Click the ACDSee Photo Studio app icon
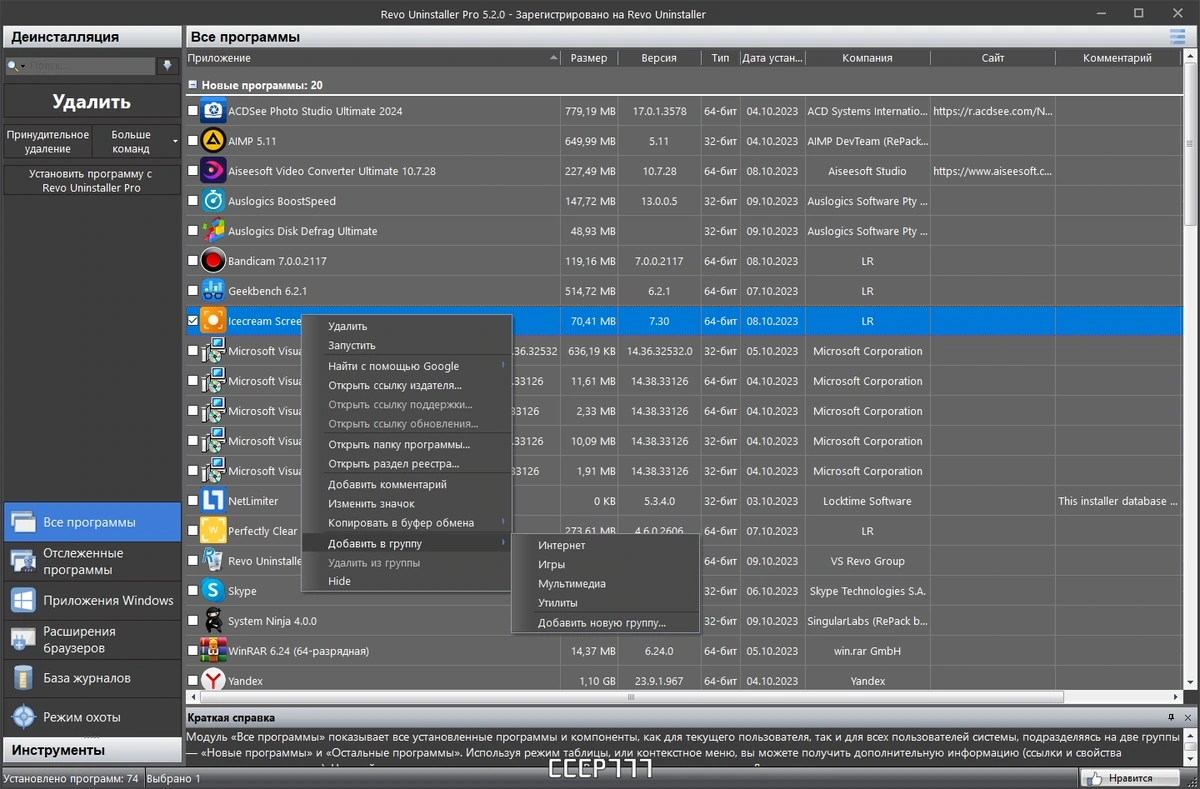Screen dimensions: 1200x789 pyautogui.click(x=213, y=111)
